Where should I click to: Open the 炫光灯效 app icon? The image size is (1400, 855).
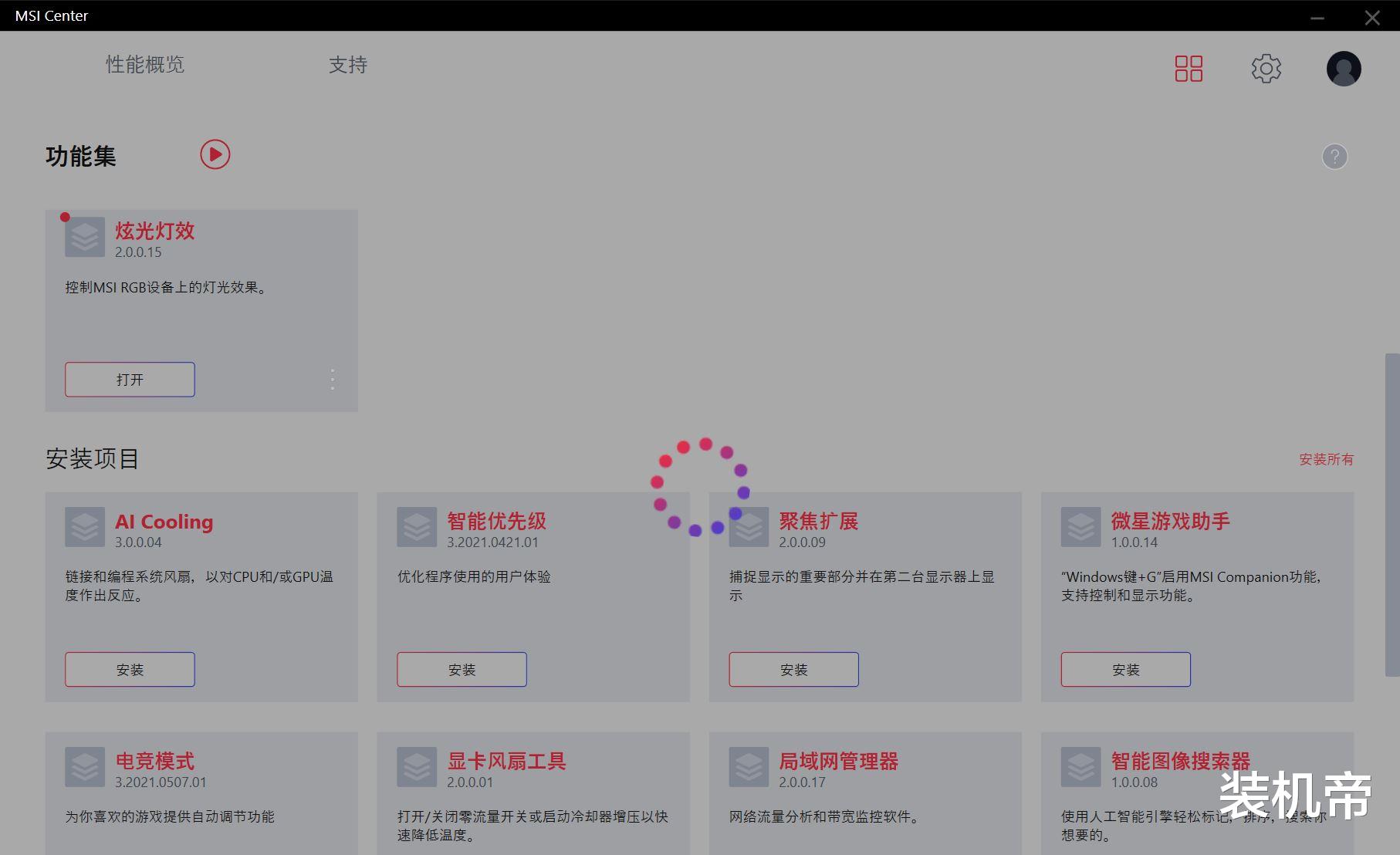(85, 237)
